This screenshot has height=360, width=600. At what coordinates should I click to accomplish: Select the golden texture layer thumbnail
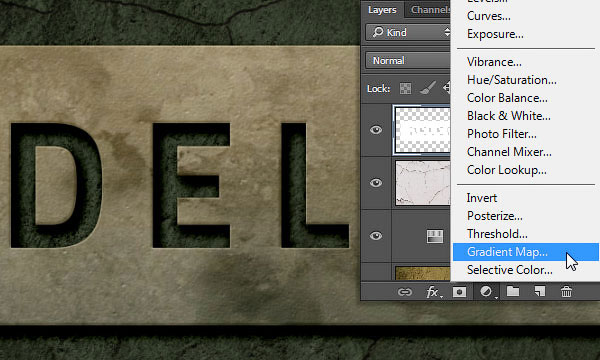point(423,273)
